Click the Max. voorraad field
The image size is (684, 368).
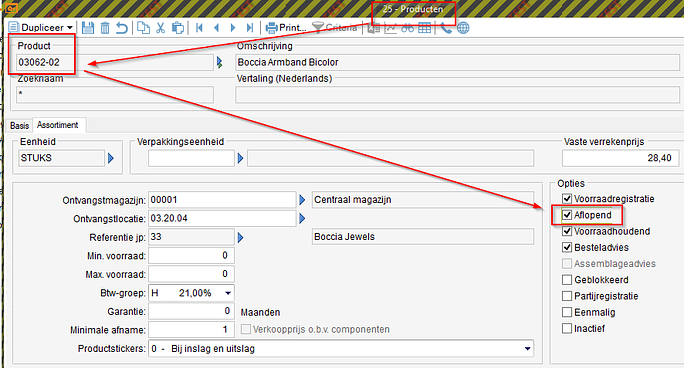(x=191, y=274)
